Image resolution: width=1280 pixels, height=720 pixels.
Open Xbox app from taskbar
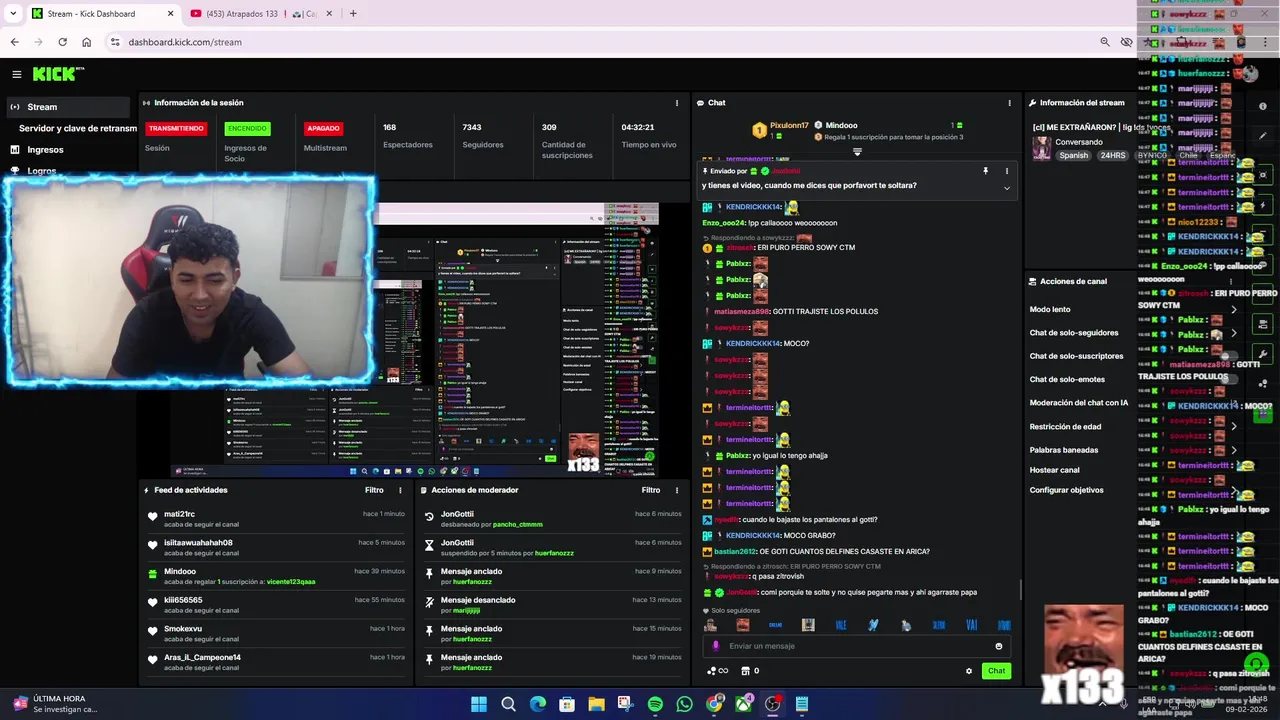click(743, 704)
